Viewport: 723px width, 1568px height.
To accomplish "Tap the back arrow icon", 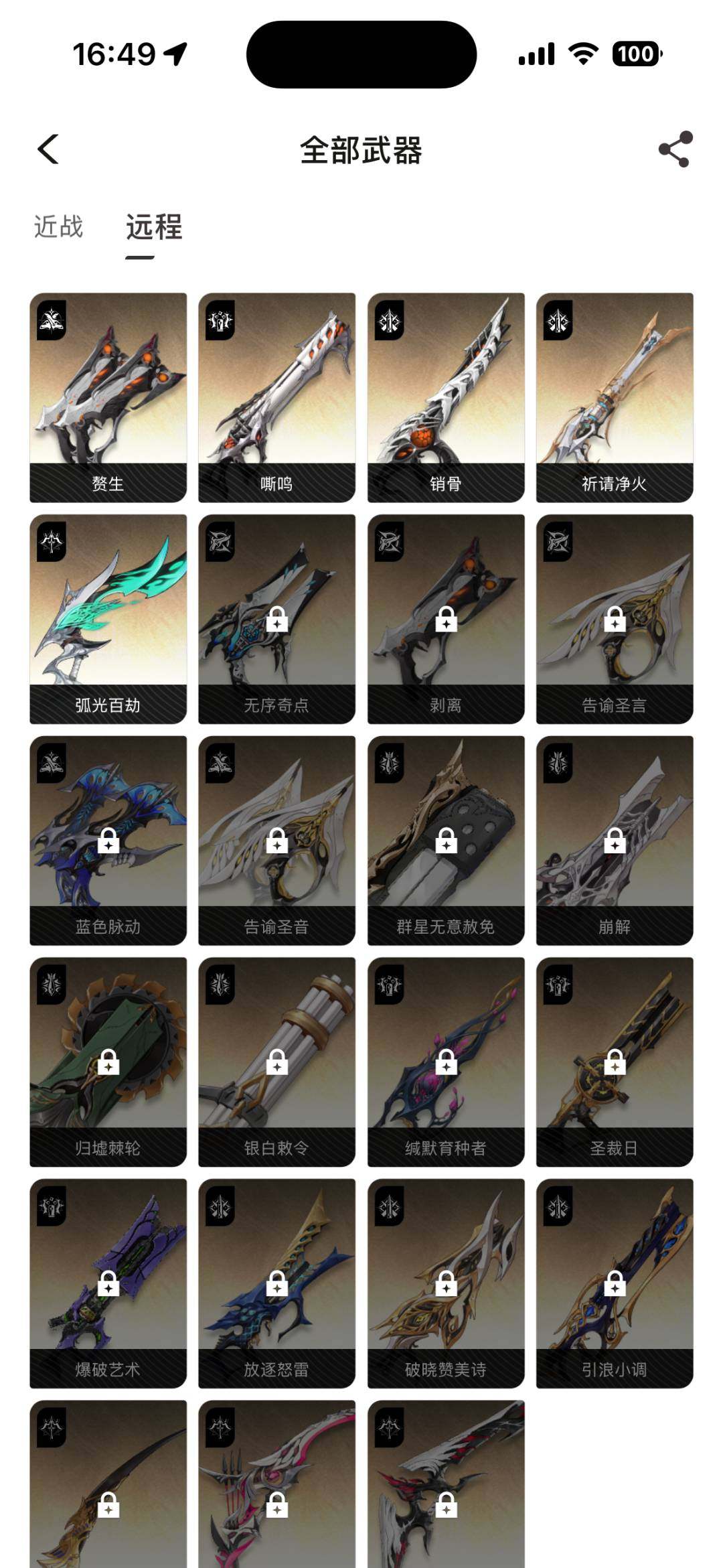I will coord(48,149).
